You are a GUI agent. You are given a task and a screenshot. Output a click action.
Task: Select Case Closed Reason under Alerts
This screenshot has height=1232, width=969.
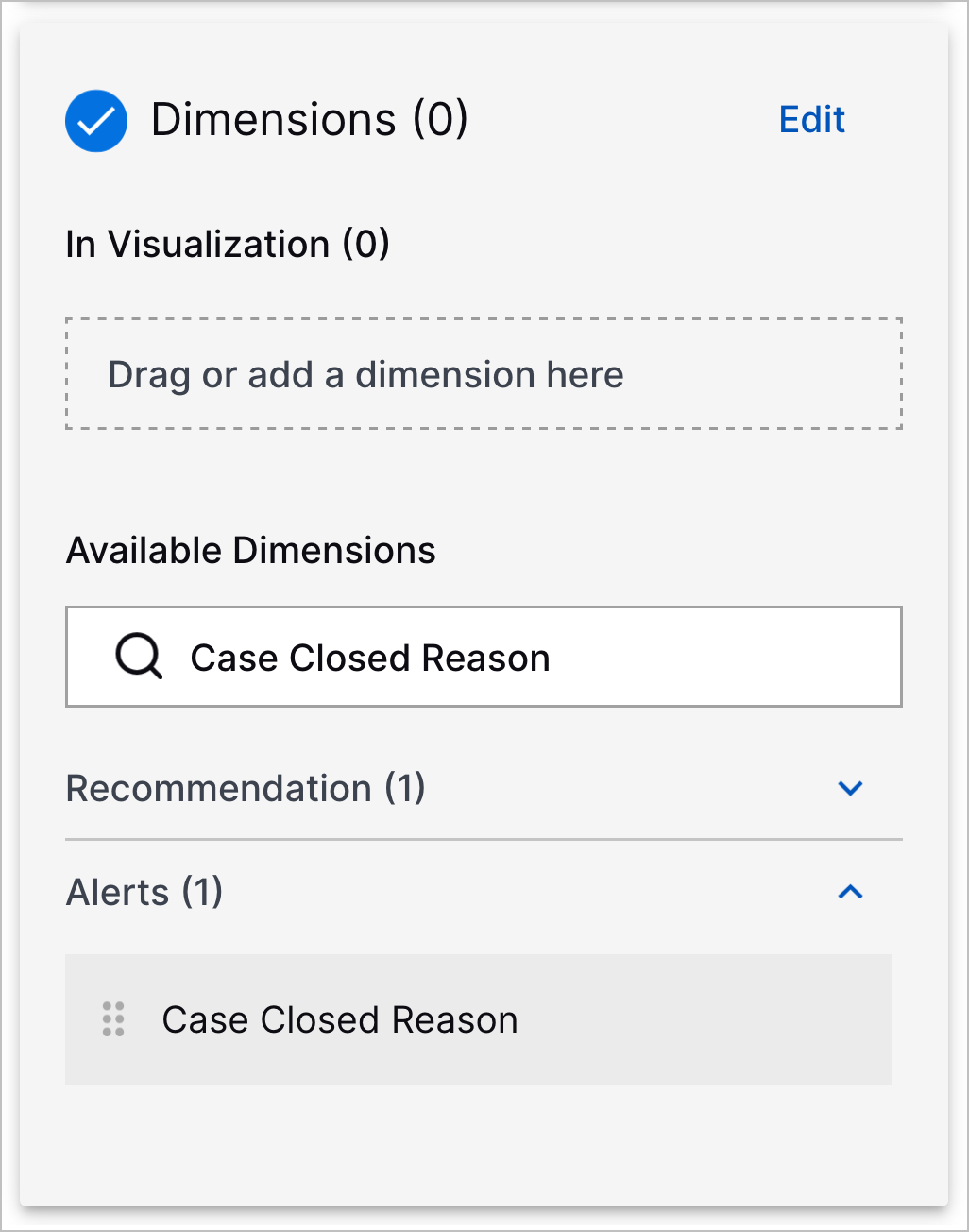point(340,1019)
